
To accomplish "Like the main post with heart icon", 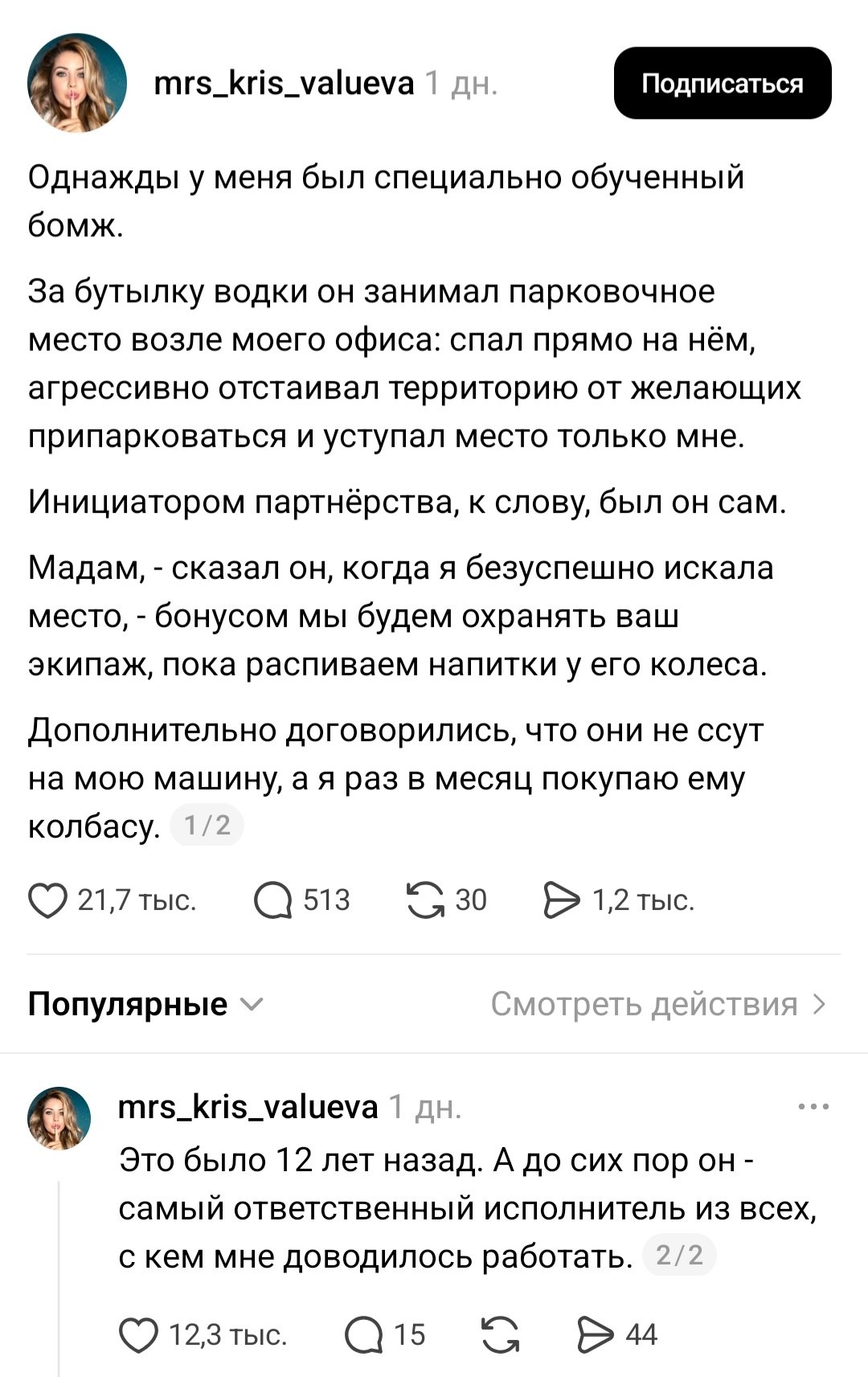I will (x=47, y=900).
